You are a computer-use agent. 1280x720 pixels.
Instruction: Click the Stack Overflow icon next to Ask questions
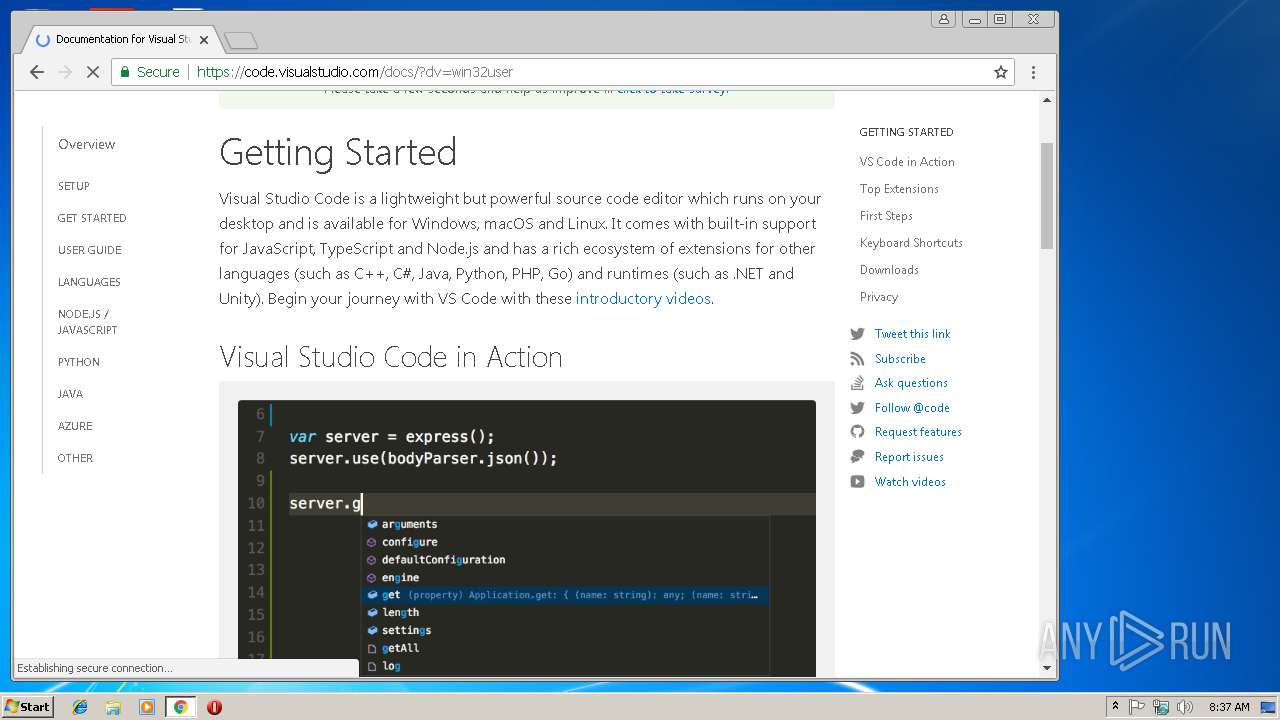[x=857, y=383]
